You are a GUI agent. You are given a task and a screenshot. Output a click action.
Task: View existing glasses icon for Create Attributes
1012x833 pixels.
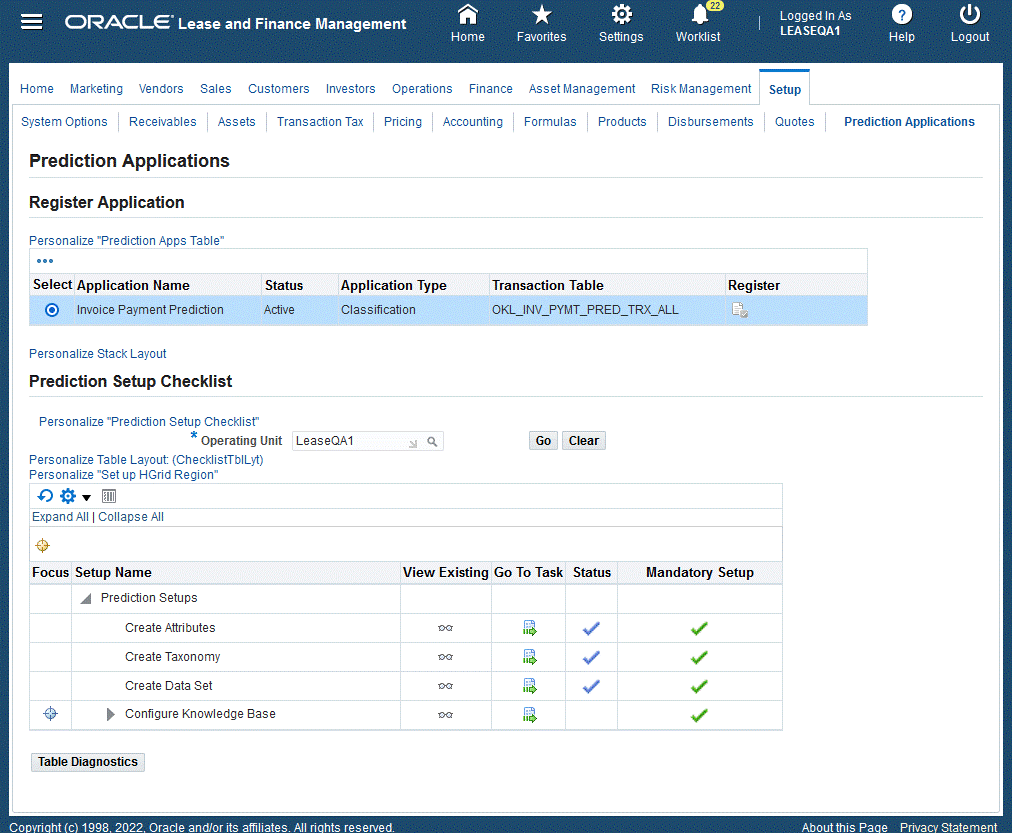click(x=445, y=628)
